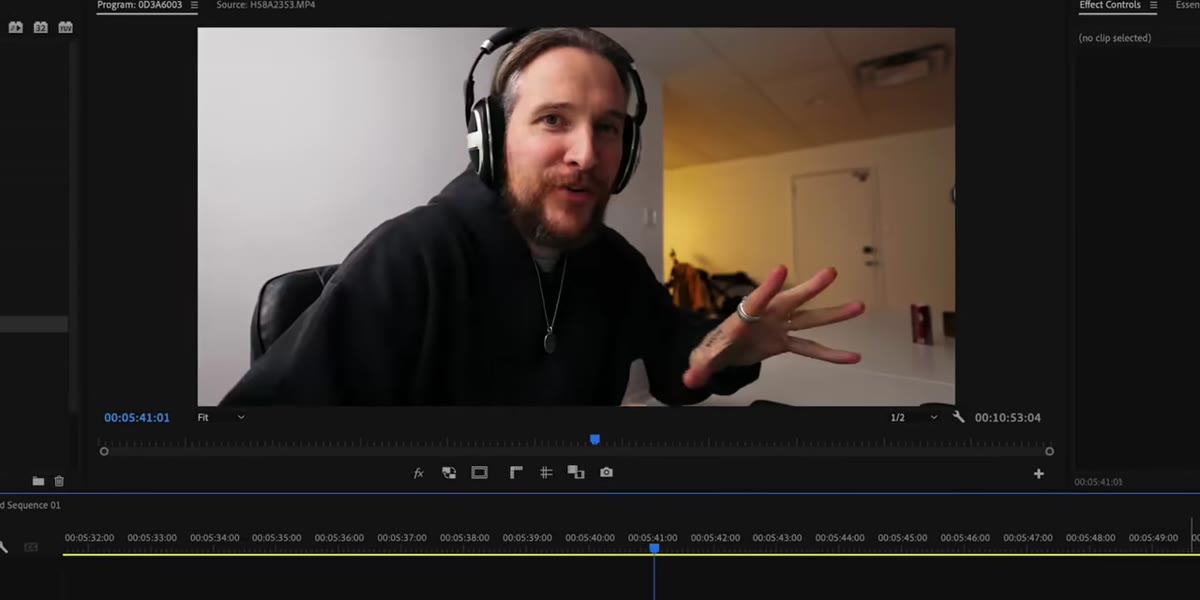The height and width of the screenshot is (600, 1200).
Task: Open the Effect Controls panel menu
Action: tap(1153, 6)
